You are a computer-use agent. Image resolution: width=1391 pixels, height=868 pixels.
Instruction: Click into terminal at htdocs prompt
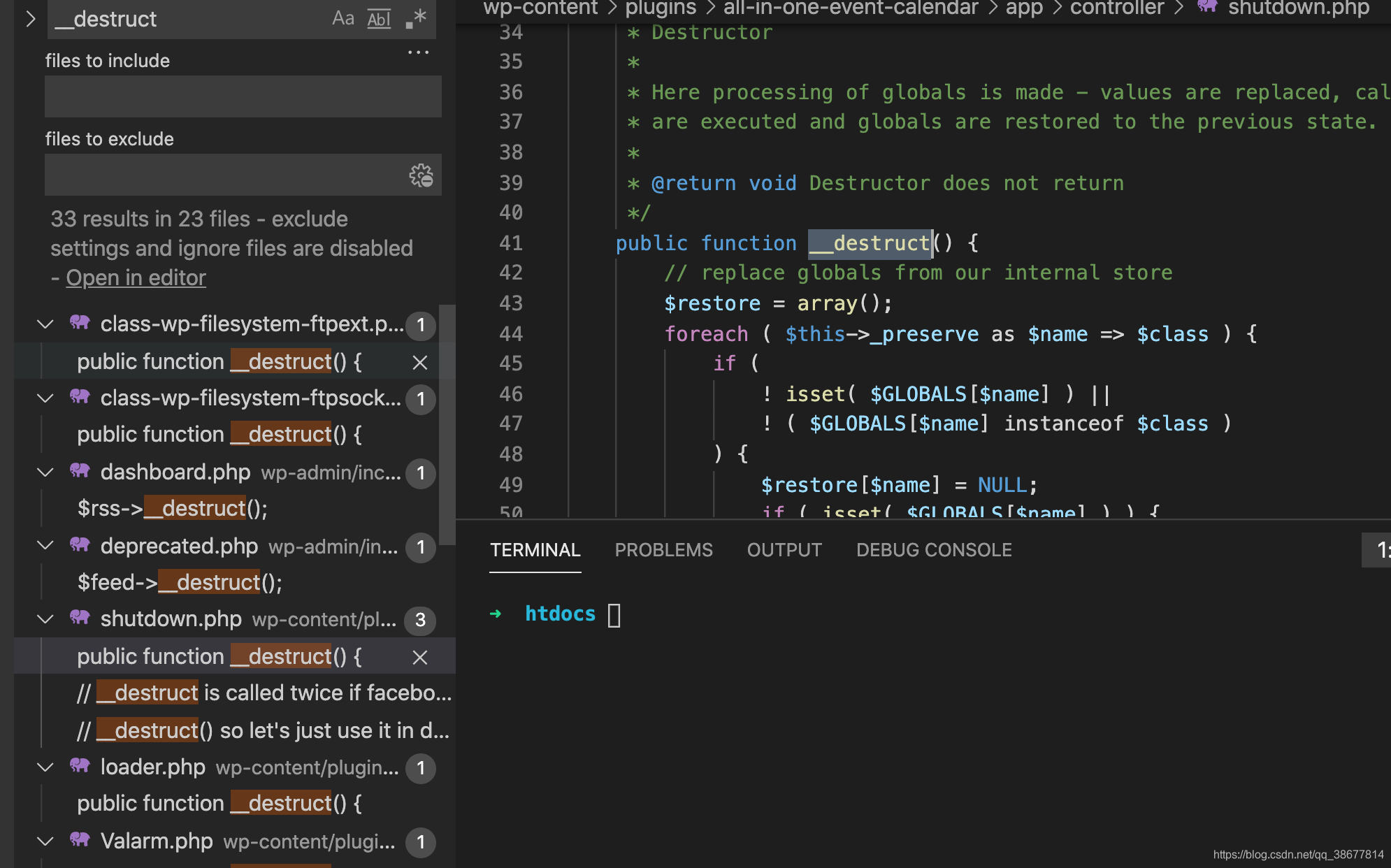coord(614,615)
